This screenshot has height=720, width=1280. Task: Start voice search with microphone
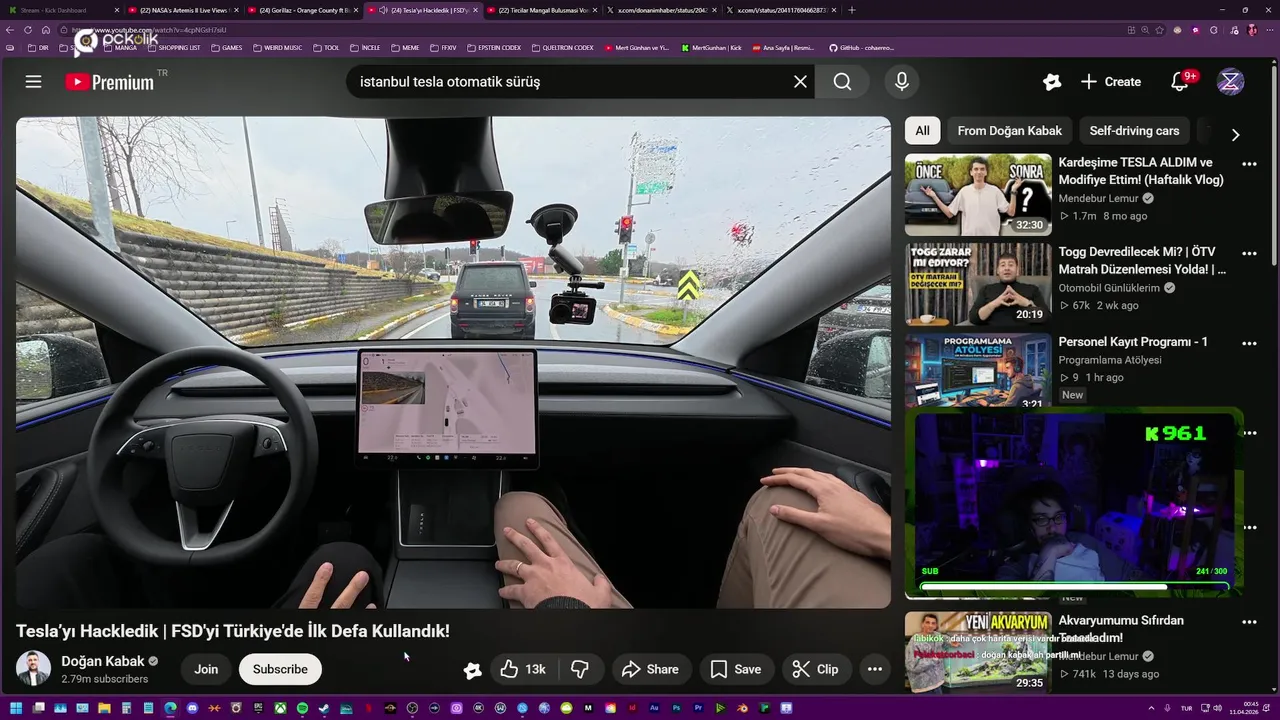click(x=902, y=82)
